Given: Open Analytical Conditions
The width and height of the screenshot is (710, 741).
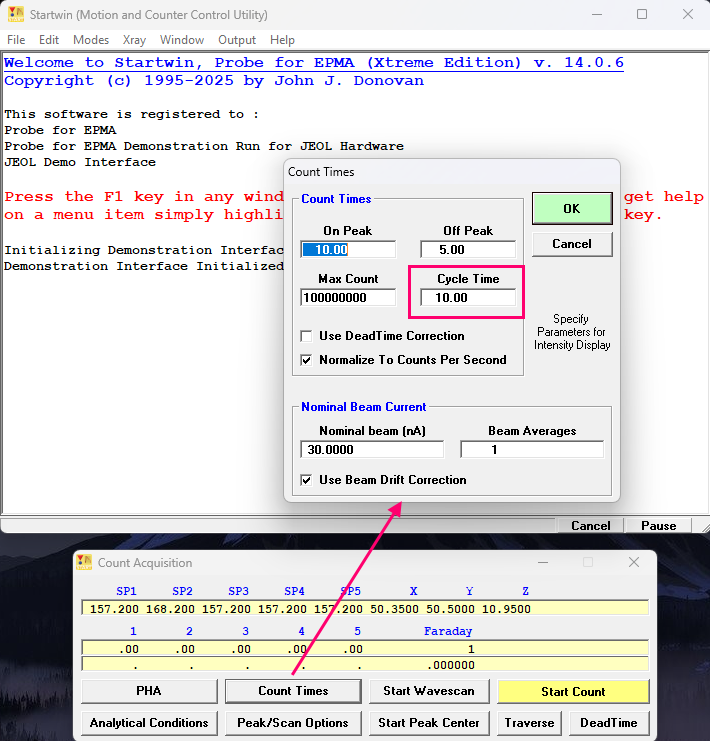Looking at the screenshot, I should click(x=148, y=723).
